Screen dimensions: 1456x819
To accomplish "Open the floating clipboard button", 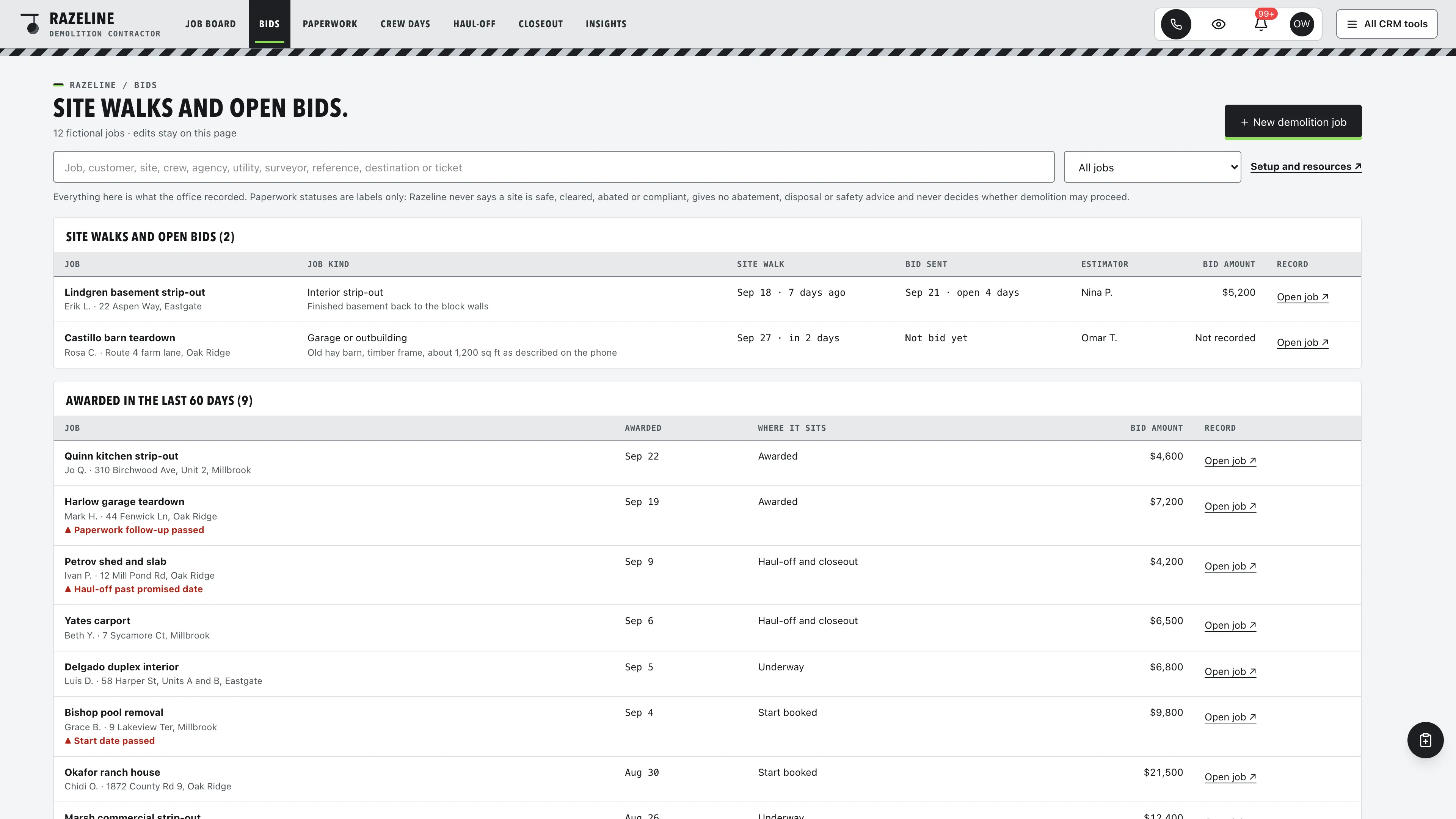I will (x=1425, y=740).
